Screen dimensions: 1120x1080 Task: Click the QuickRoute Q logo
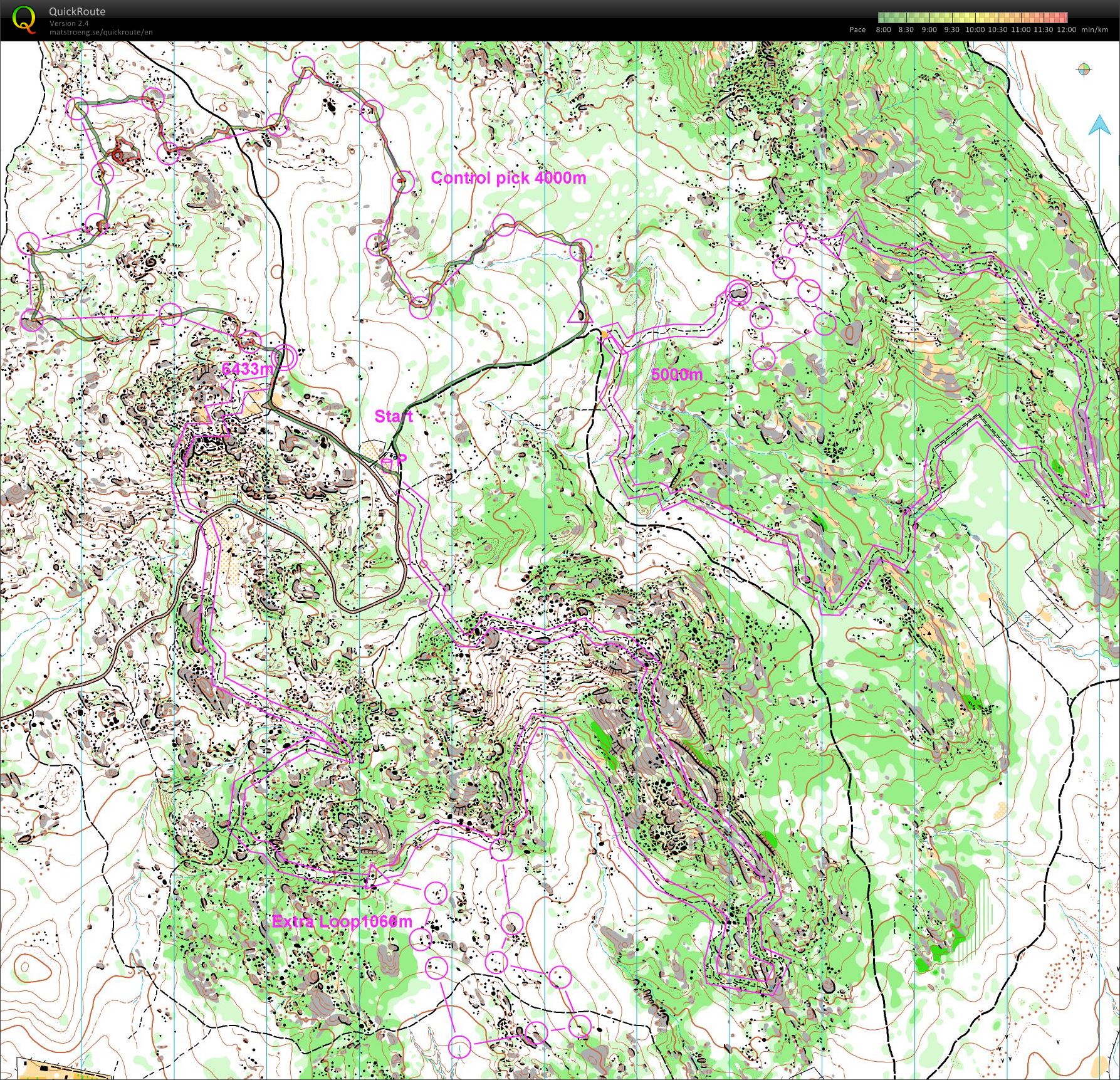[x=23, y=19]
